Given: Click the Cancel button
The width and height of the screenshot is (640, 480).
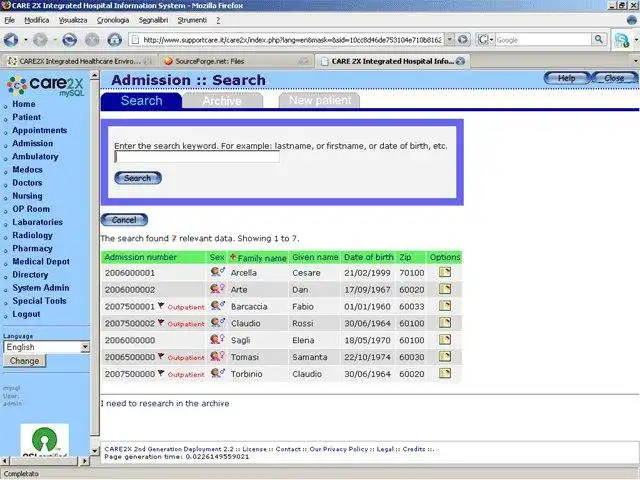Looking at the screenshot, I should 124,220.
